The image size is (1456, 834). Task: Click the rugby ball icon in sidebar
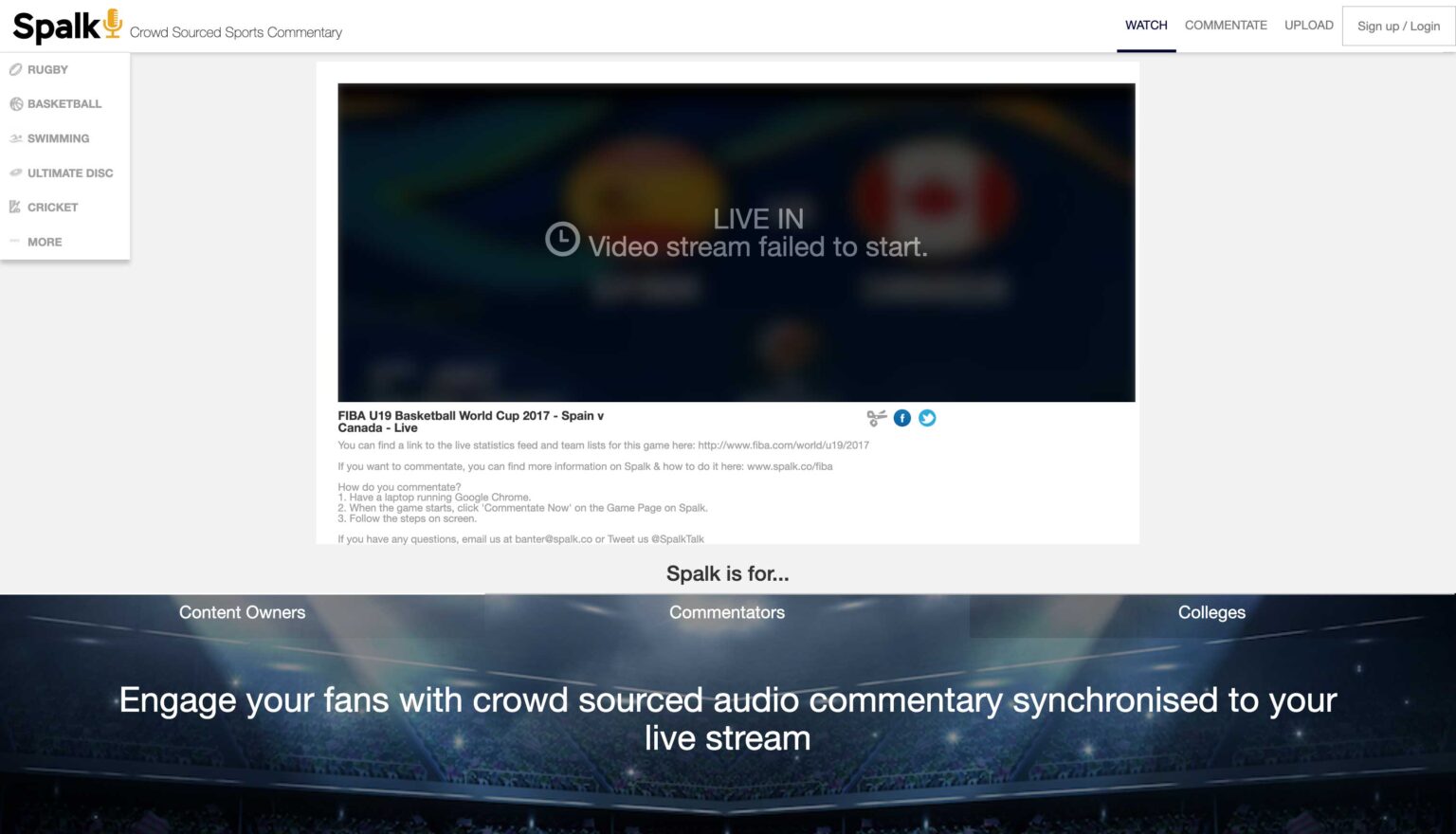pyautogui.click(x=15, y=69)
